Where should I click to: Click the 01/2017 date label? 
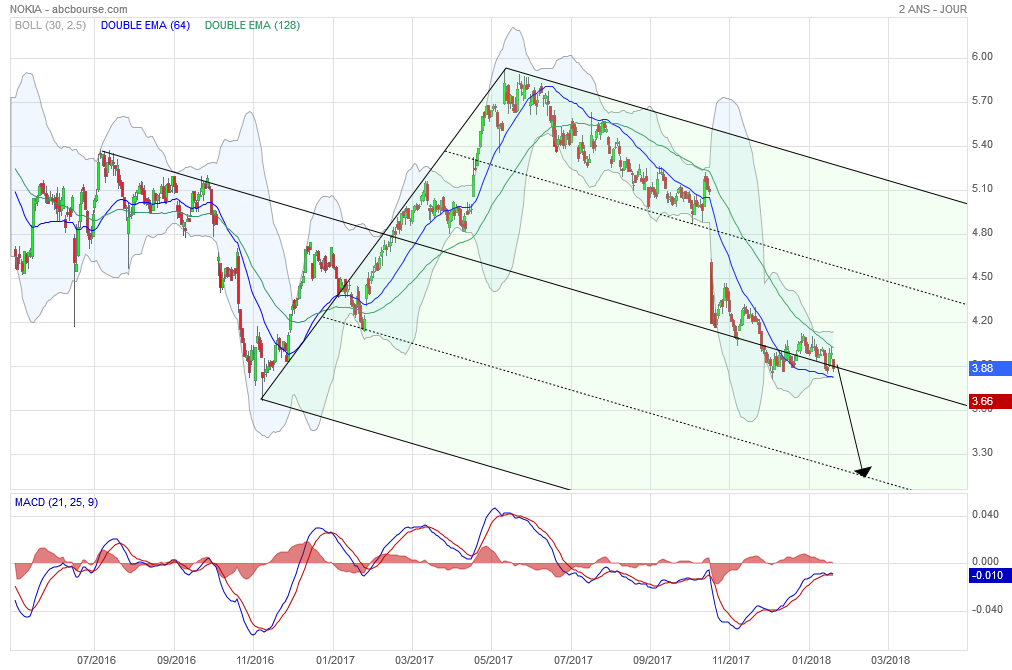pyautogui.click(x=334, y=660)
